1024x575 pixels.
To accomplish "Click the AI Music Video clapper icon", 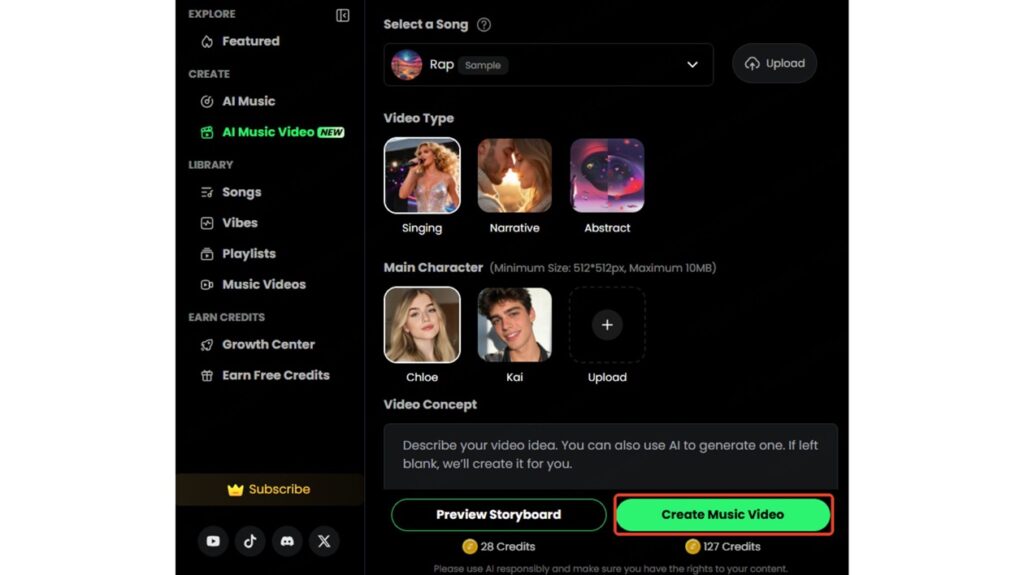I will 207,132.
